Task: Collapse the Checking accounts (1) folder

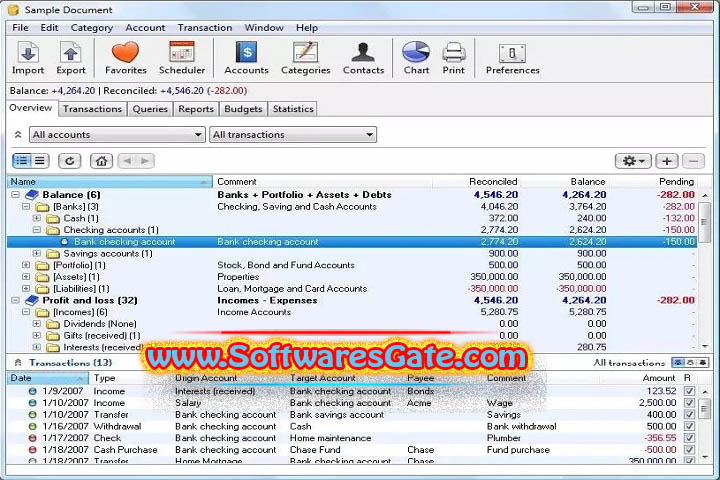Action: (x=37, y=230)
